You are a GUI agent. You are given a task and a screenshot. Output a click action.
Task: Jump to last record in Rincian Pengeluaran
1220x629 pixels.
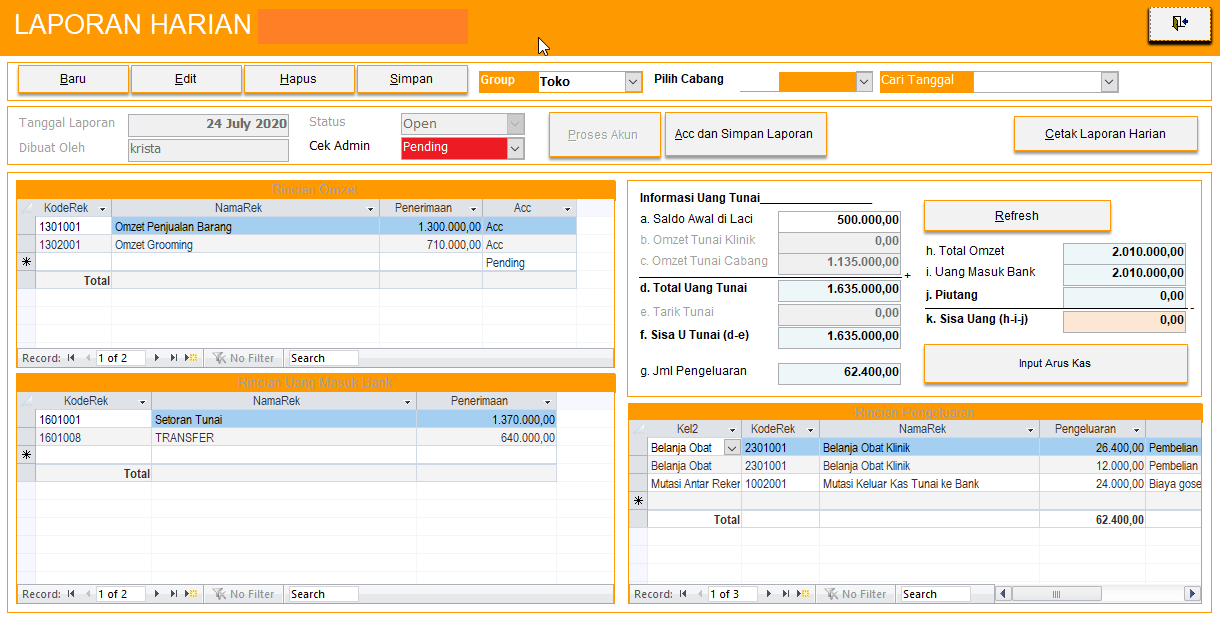point(785,594)
